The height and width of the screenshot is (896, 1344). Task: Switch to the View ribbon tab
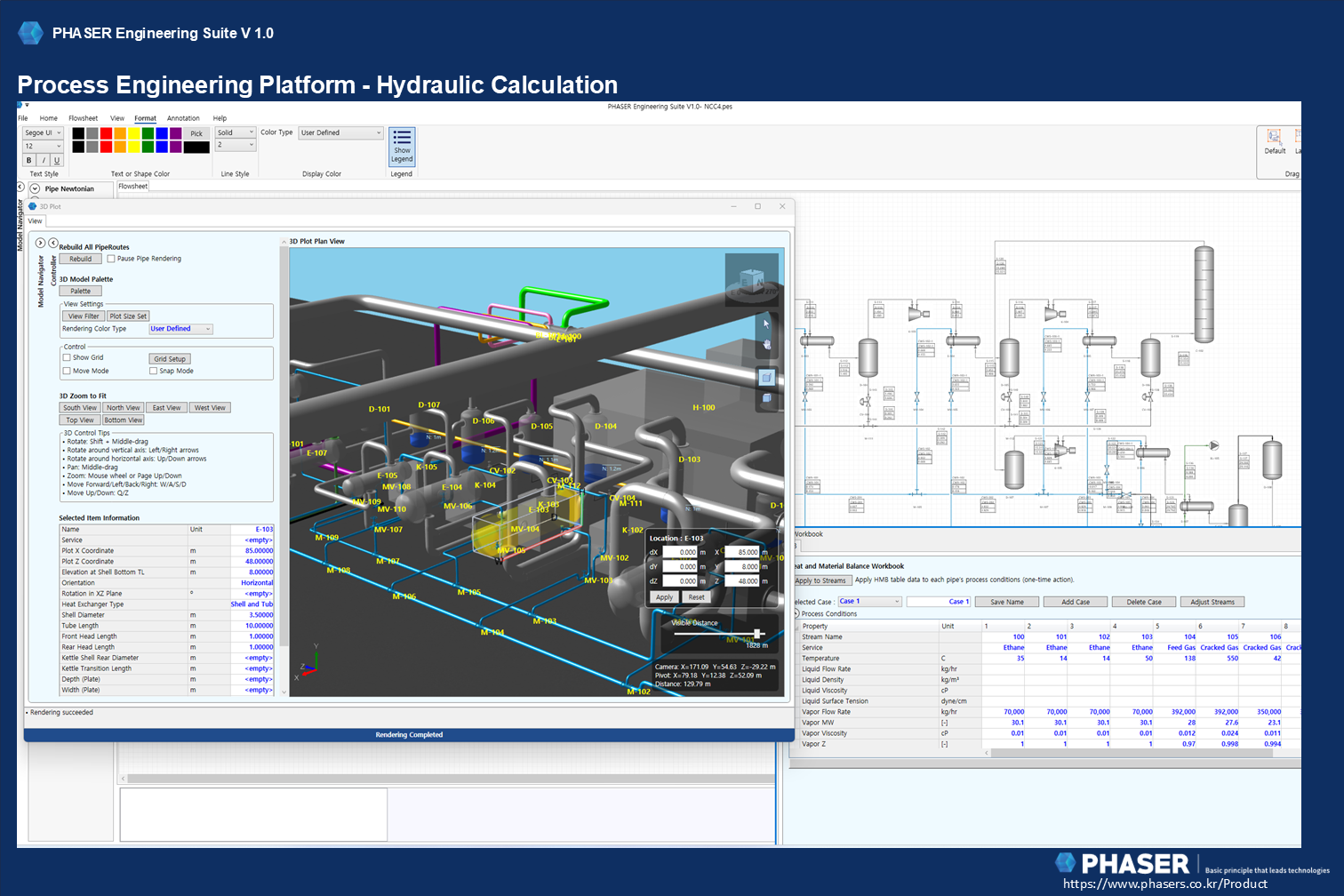tap(117, 118)
